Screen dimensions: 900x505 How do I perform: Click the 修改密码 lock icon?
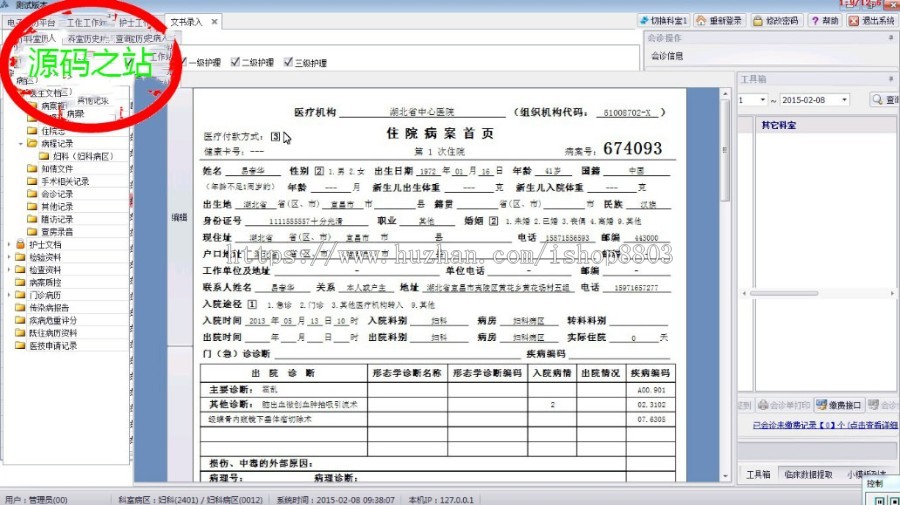[758, 21]
